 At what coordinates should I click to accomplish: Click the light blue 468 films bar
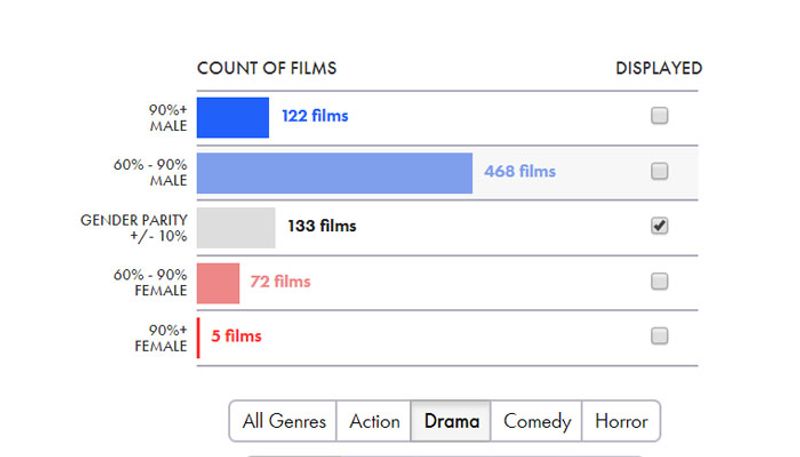point(334,173)
